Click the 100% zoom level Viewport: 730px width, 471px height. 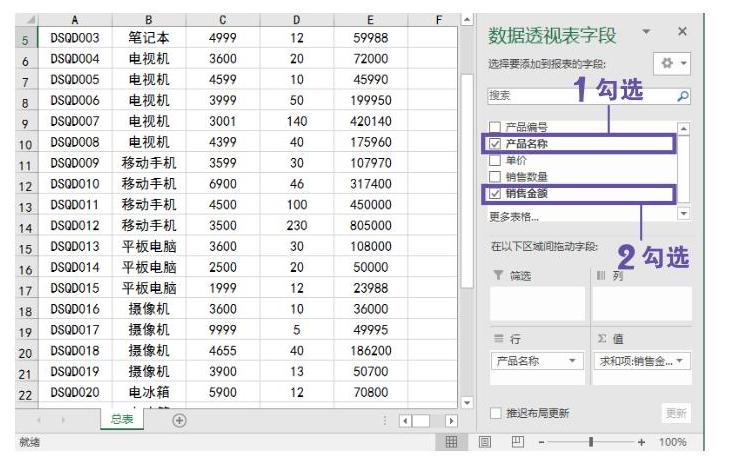672,442
